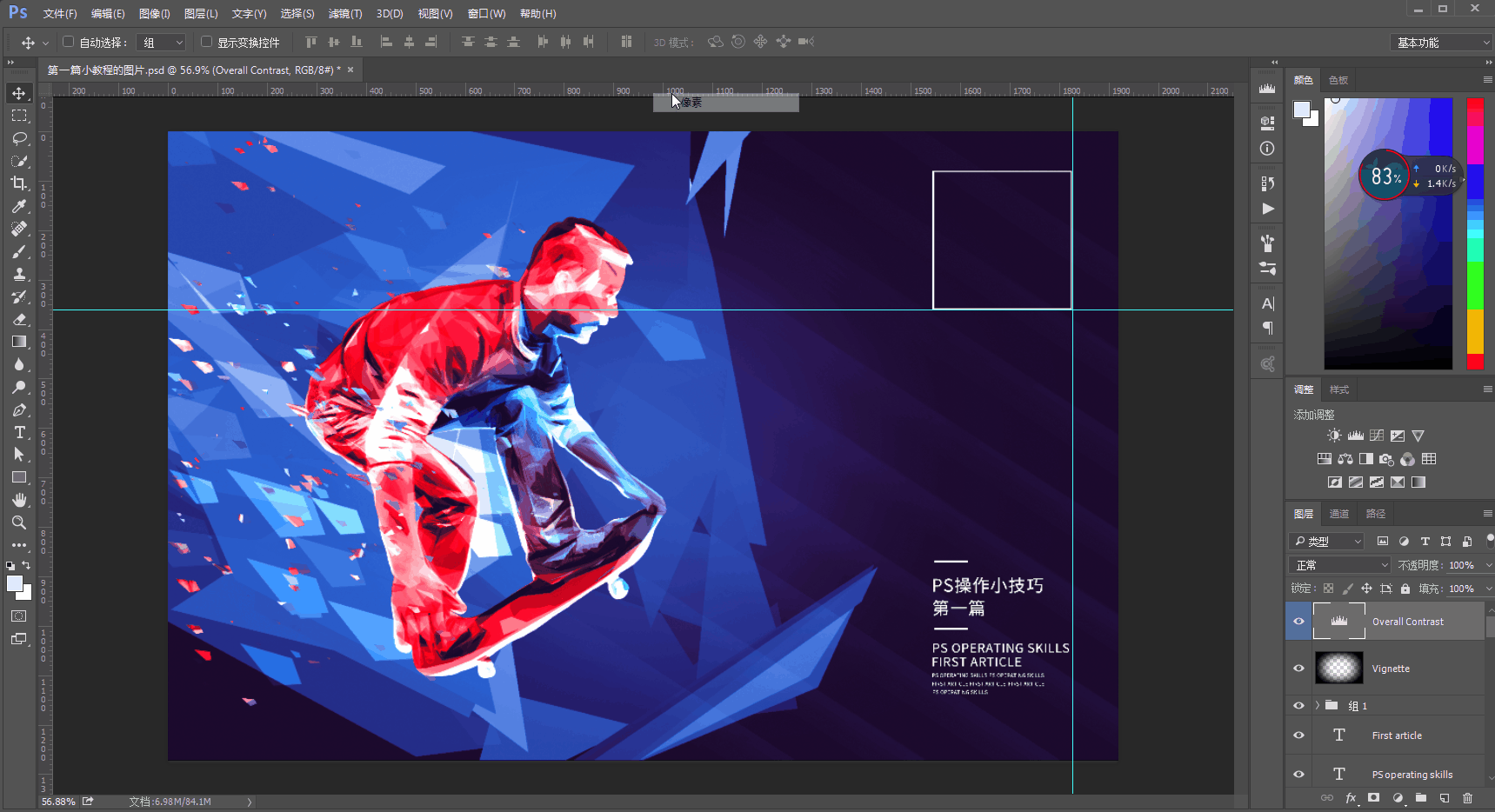
Task: Select the Horizontal Type tool
Action: click(x=19, y=432)
